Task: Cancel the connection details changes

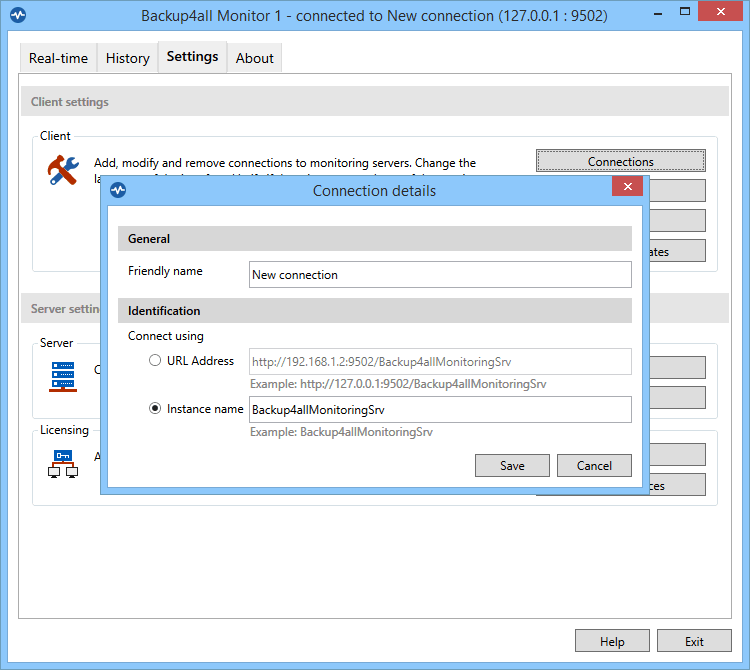Action: (594, 465)
